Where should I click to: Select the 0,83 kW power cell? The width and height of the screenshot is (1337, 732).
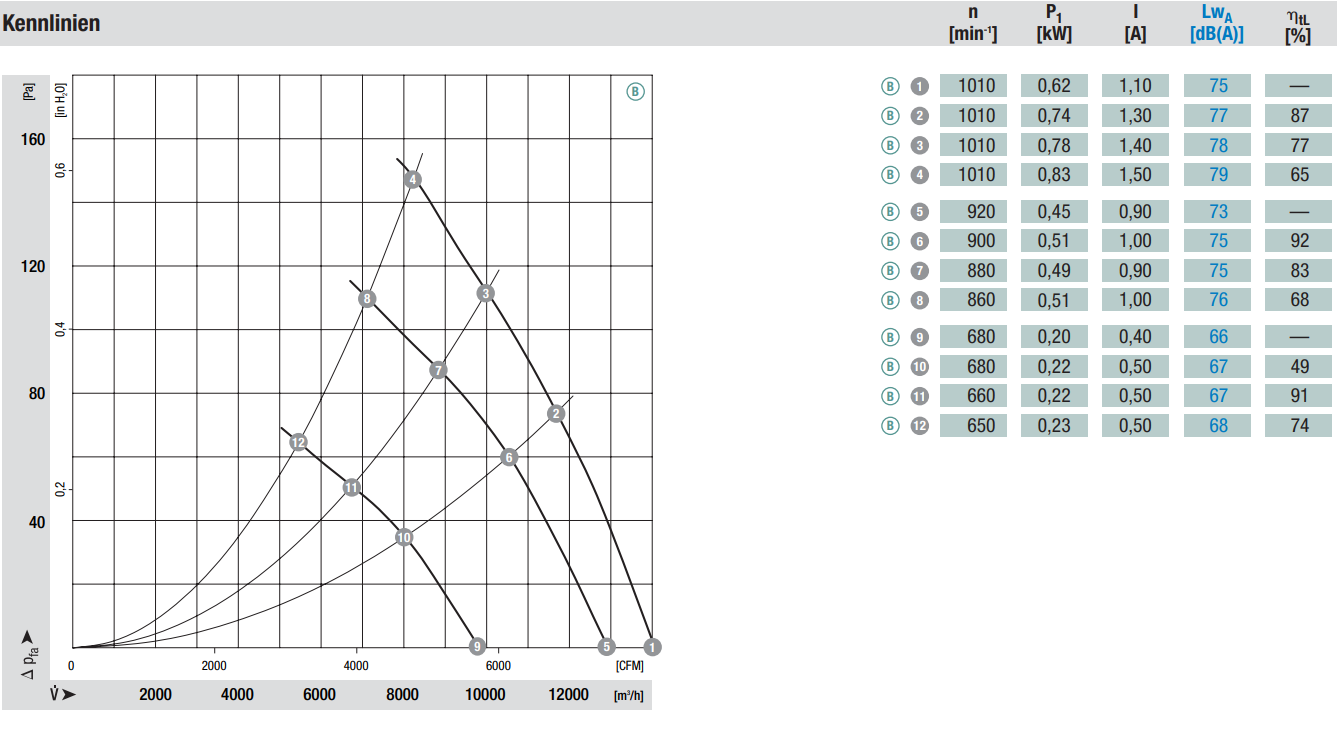coord(1054,174)
